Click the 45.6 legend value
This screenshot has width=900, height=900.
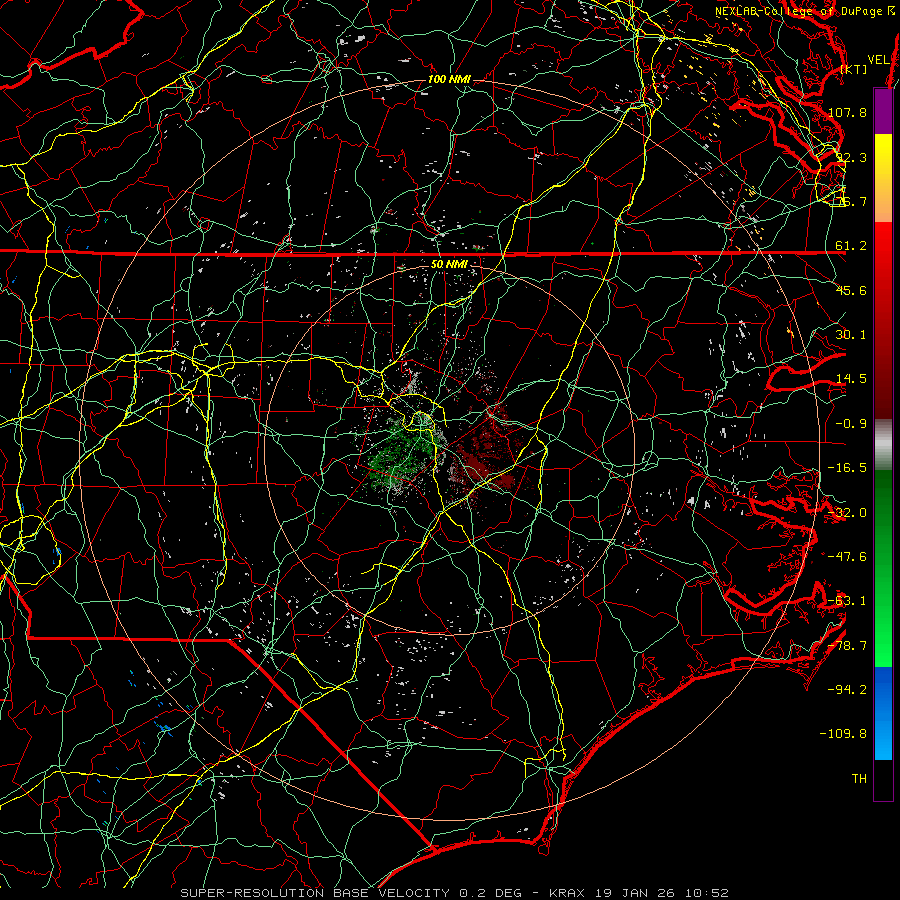click(851, 290)
